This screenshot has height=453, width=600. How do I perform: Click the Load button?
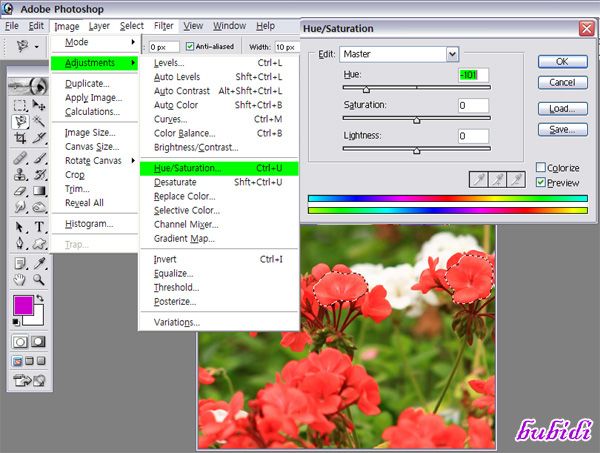coord(562,109)
